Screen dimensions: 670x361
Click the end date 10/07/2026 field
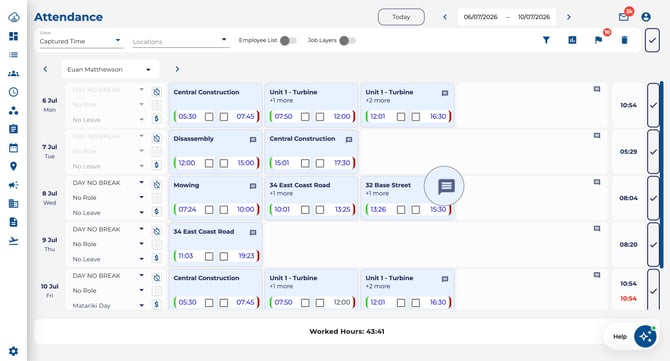[534, 17]
